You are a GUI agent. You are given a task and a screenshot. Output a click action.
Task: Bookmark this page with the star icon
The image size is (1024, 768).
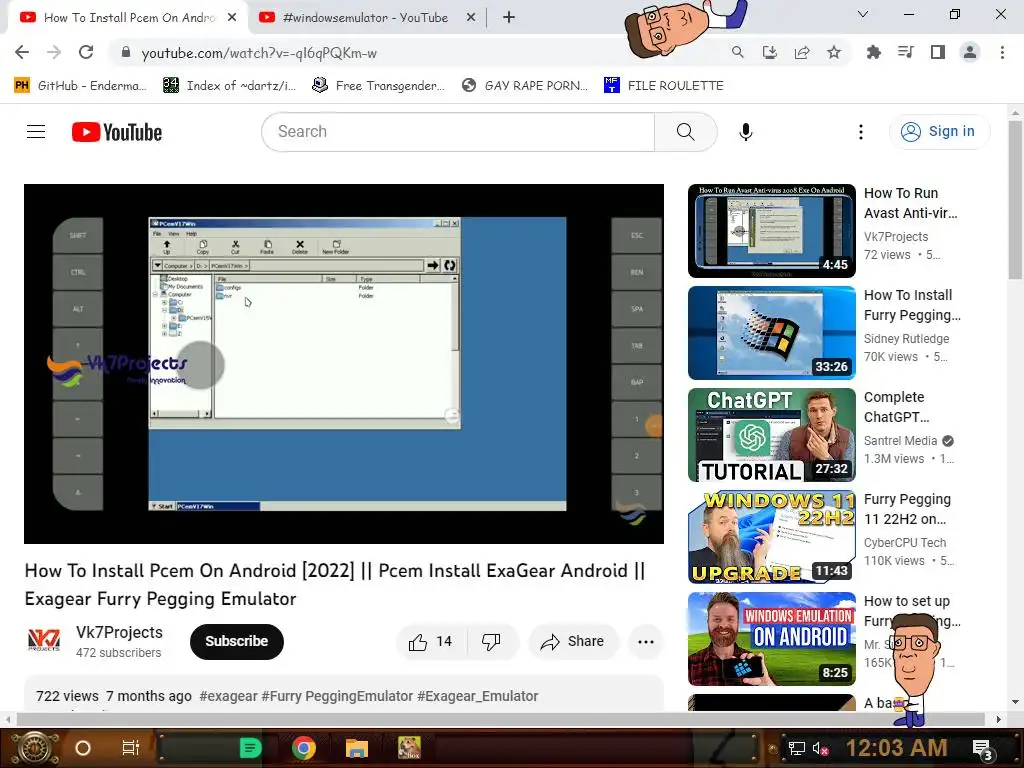[x=834, y=52]
